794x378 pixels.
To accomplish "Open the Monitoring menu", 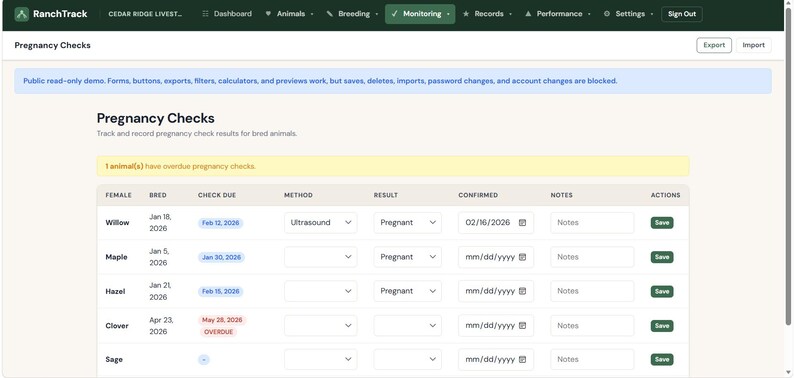I will pyautogui.click(x=420, y=14).
